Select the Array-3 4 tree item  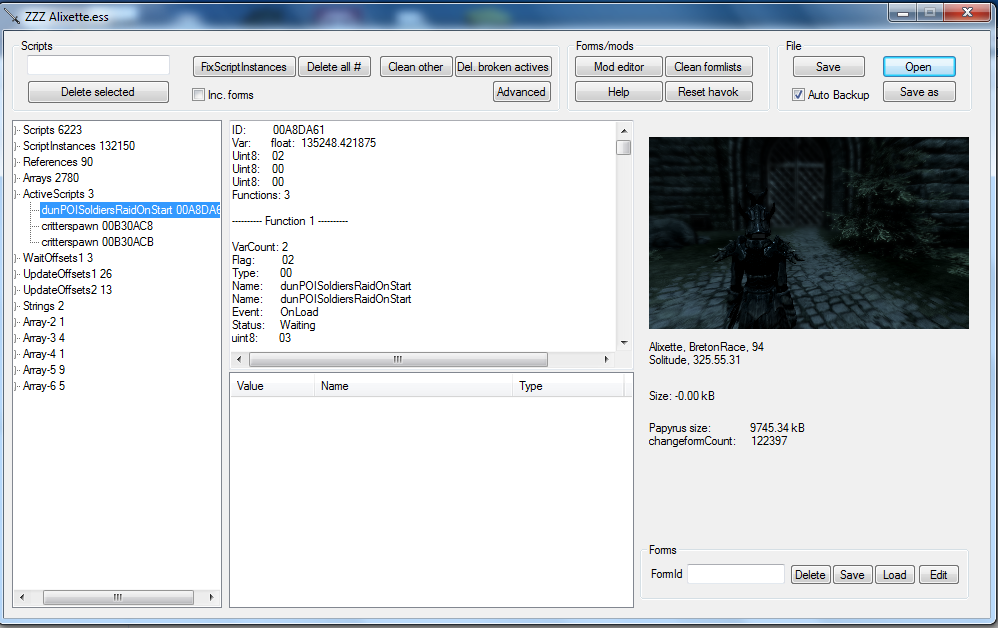point(43,338)
